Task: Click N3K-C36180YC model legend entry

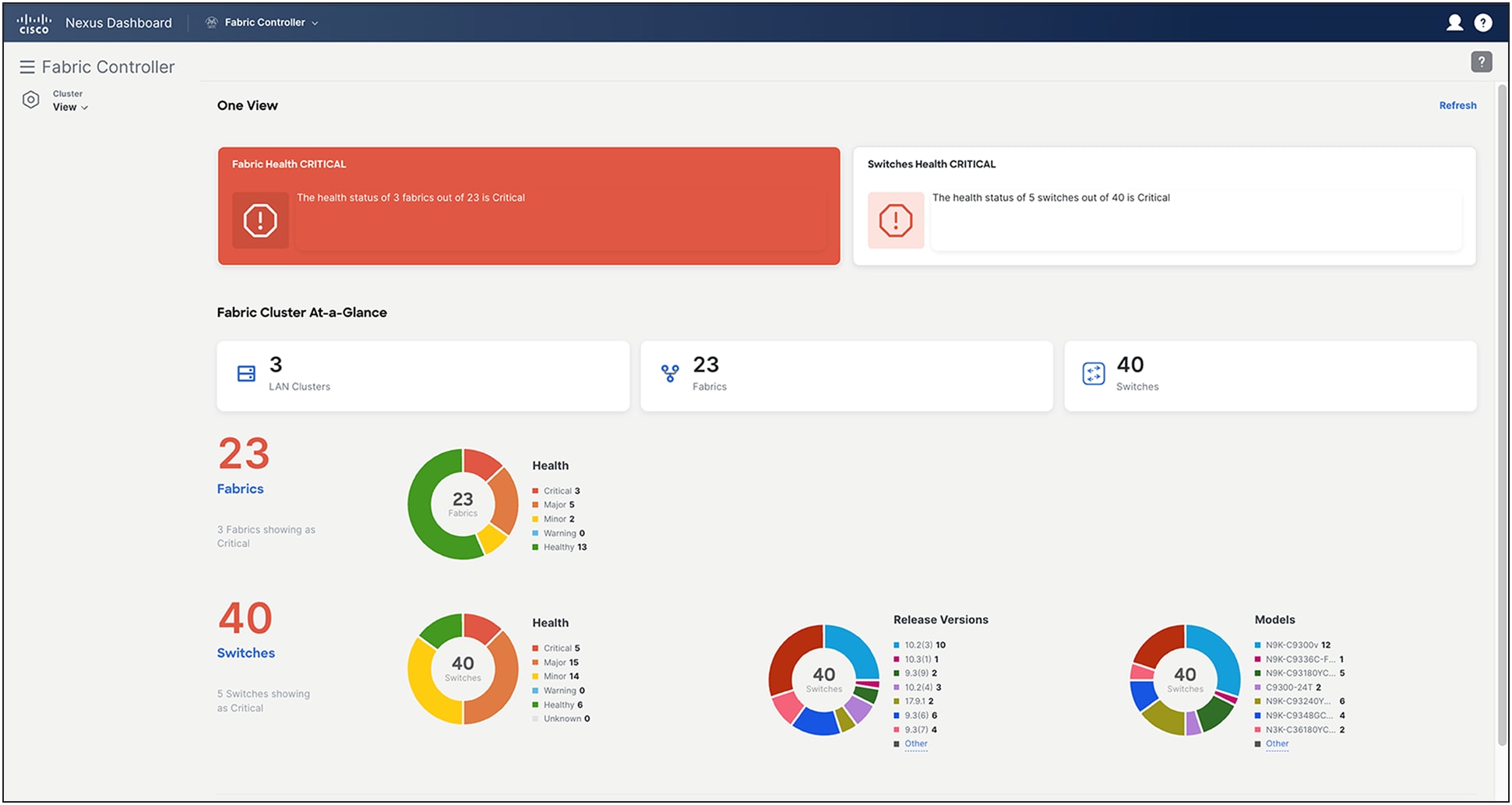Action: coord(1299,729)
